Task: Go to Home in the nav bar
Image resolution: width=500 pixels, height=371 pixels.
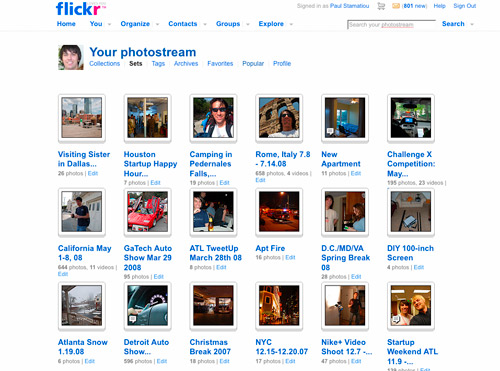Action: (66, 24)
